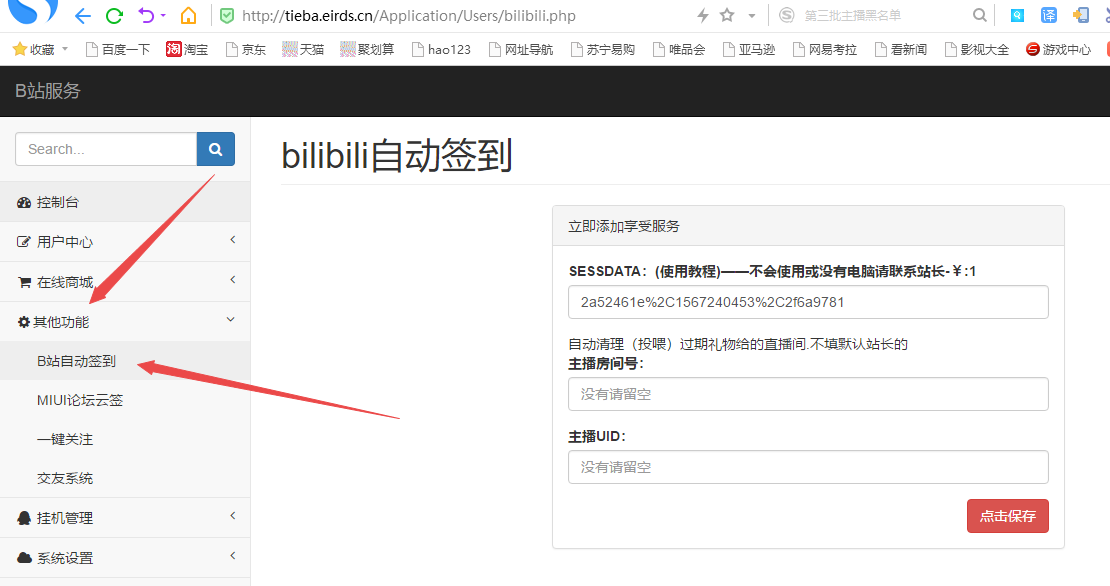Open the 亚马逊 bookmark
This screenshot has width=1110, height=586.
(x=749, y=49)
